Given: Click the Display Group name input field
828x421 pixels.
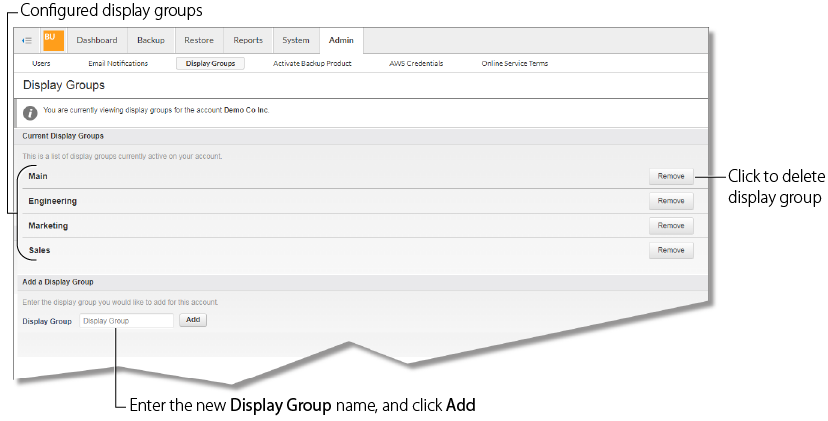Looking at the screenshot, I should [126, 321].
